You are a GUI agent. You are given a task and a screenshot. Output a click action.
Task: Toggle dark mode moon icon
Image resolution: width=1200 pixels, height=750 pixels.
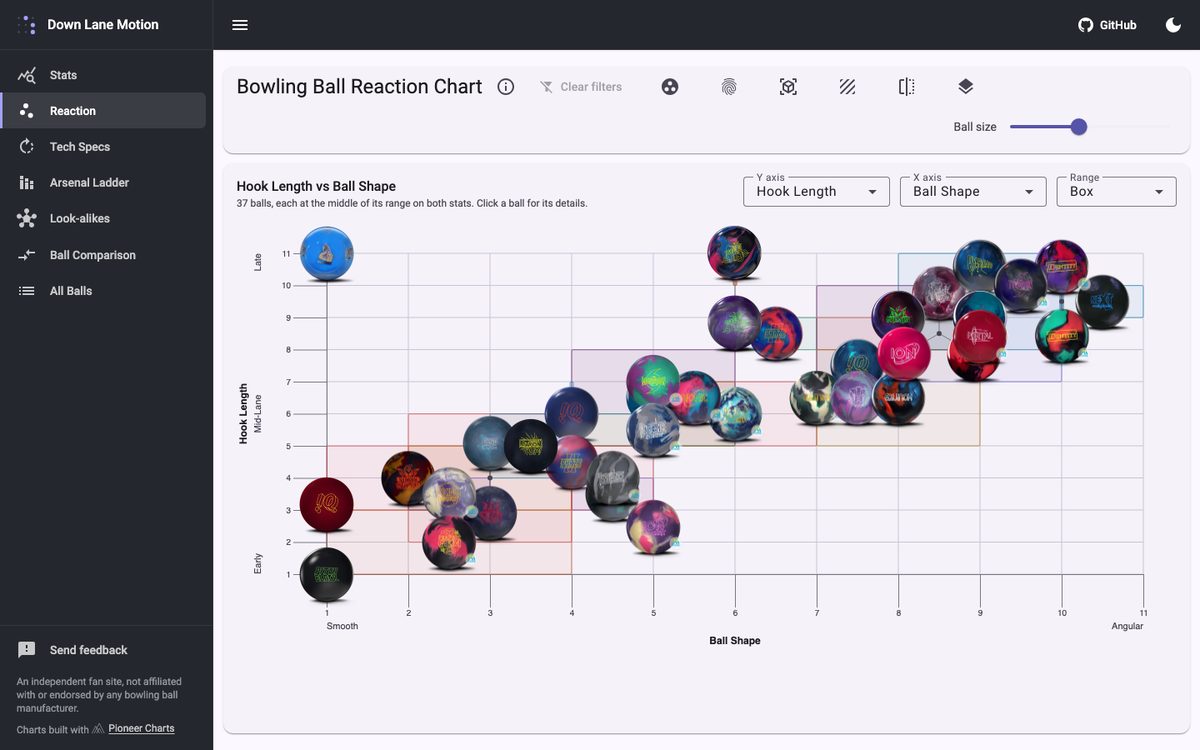(1173, 25)
